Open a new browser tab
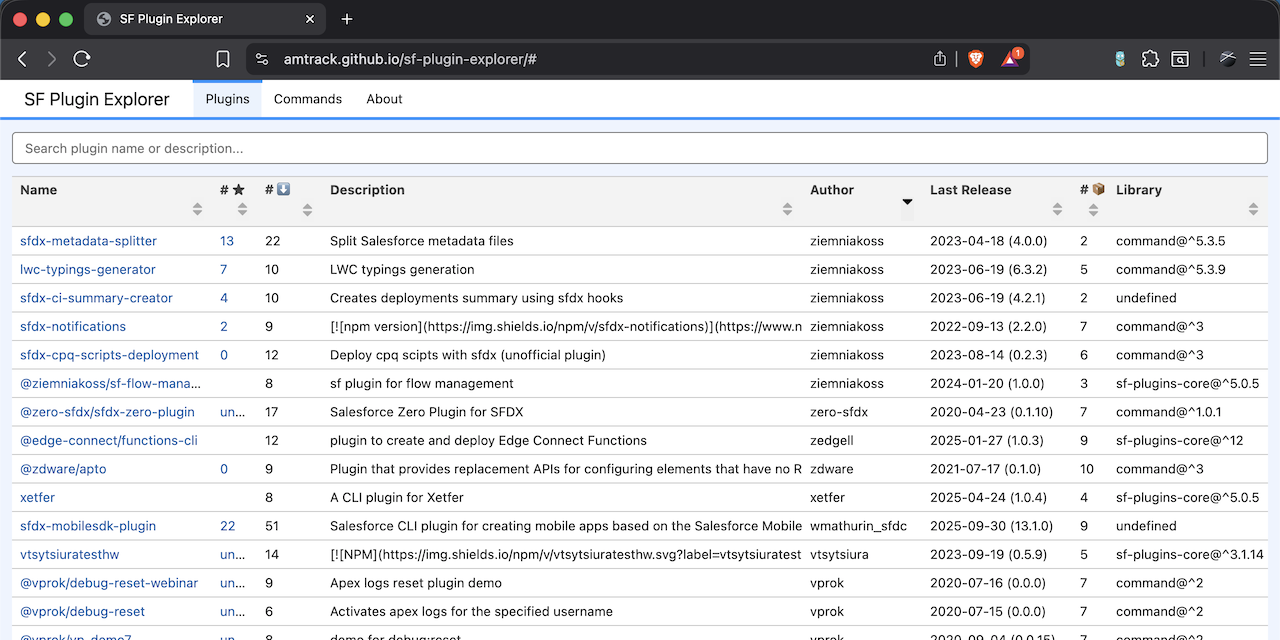This screenshot has height=640, width=1280. (347, 19)
